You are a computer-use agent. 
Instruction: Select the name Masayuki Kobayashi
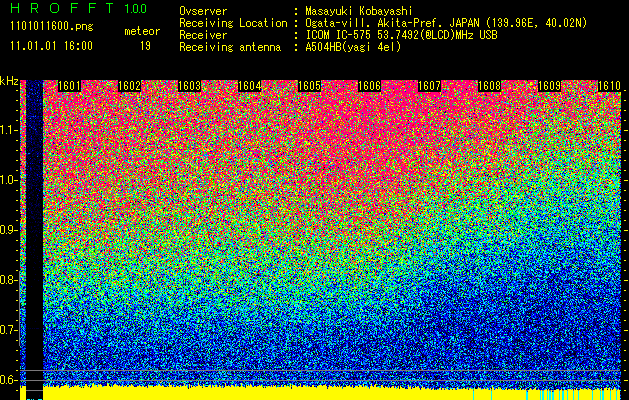coord(359,11)
